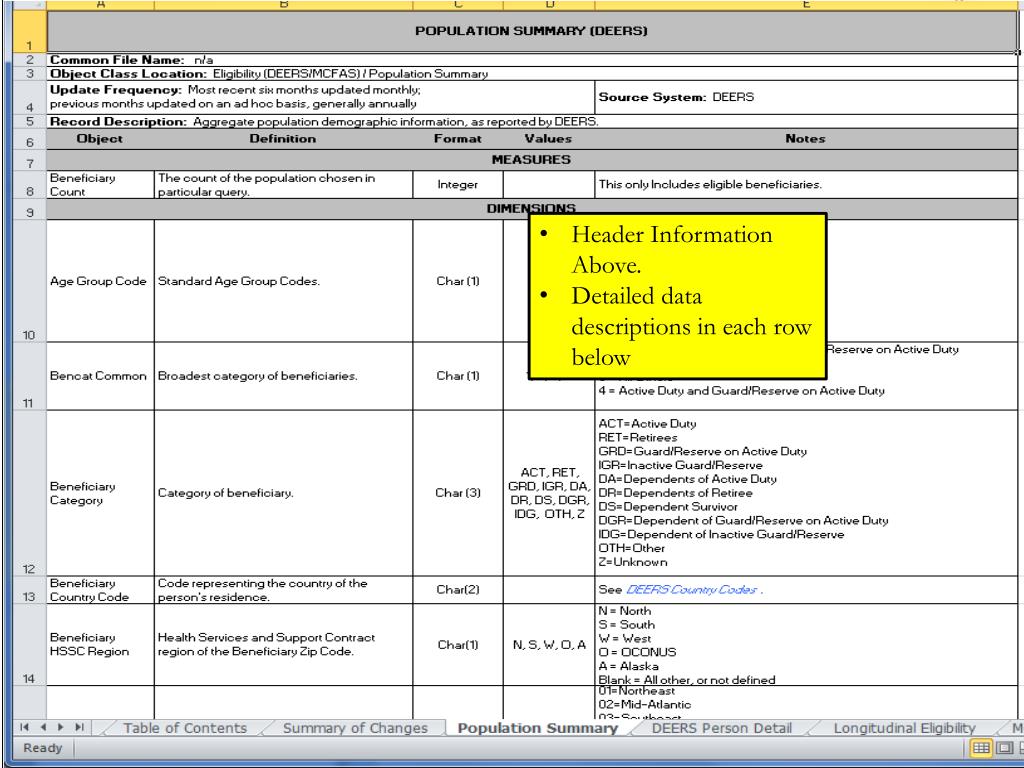Select row header 14
Screen dimensions: 1024x768
coord(29,645)
